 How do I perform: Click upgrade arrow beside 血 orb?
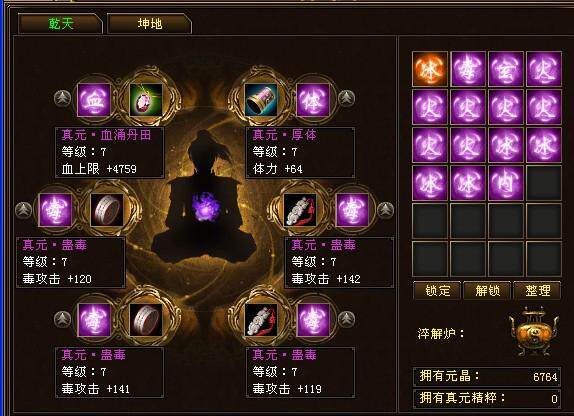click(x=62, y=98)
